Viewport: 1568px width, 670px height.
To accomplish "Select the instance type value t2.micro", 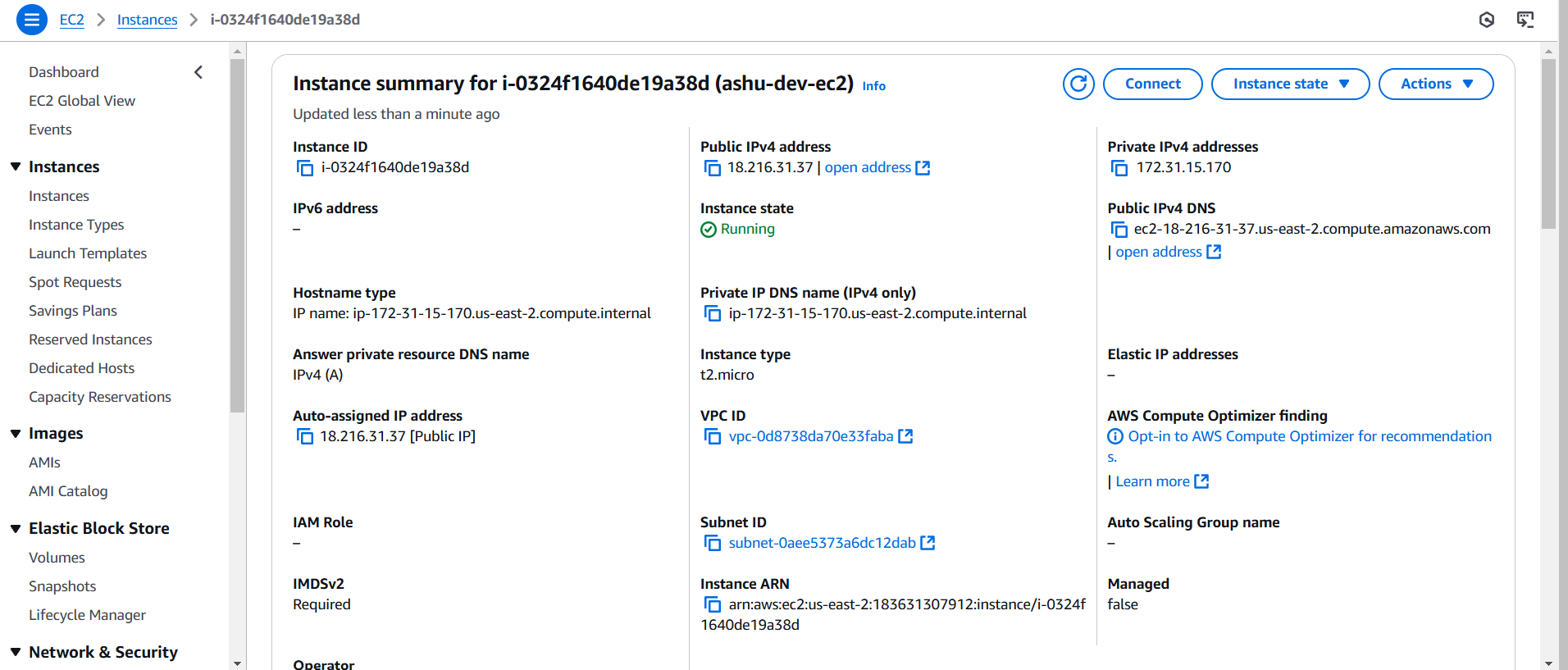I will pyautogui.click(x=727, y=375).
